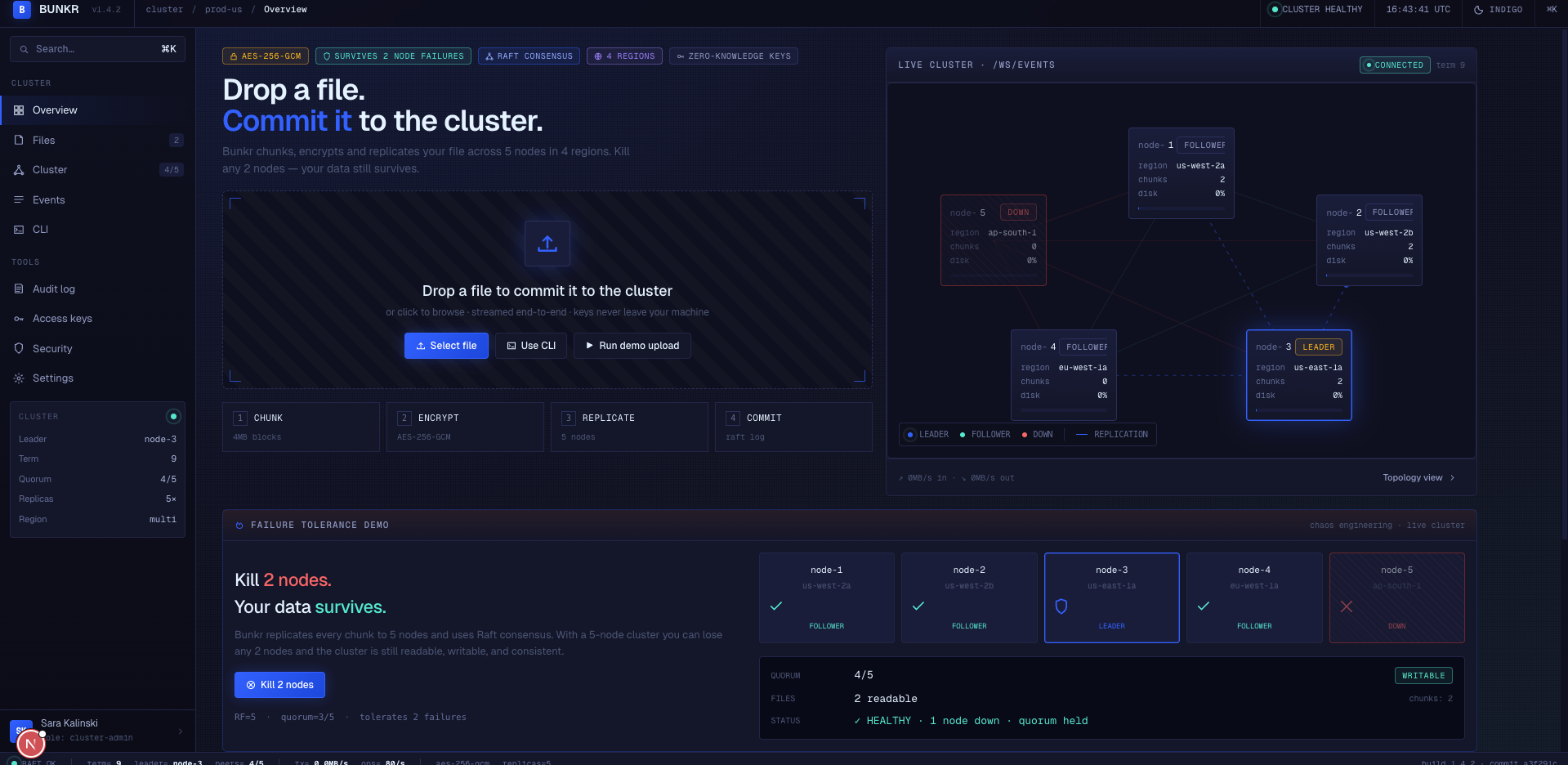This screenshot has height=765, width=1568.
Task: Click the Kill 2 nodes button
Action: click(x=279, y=685)
